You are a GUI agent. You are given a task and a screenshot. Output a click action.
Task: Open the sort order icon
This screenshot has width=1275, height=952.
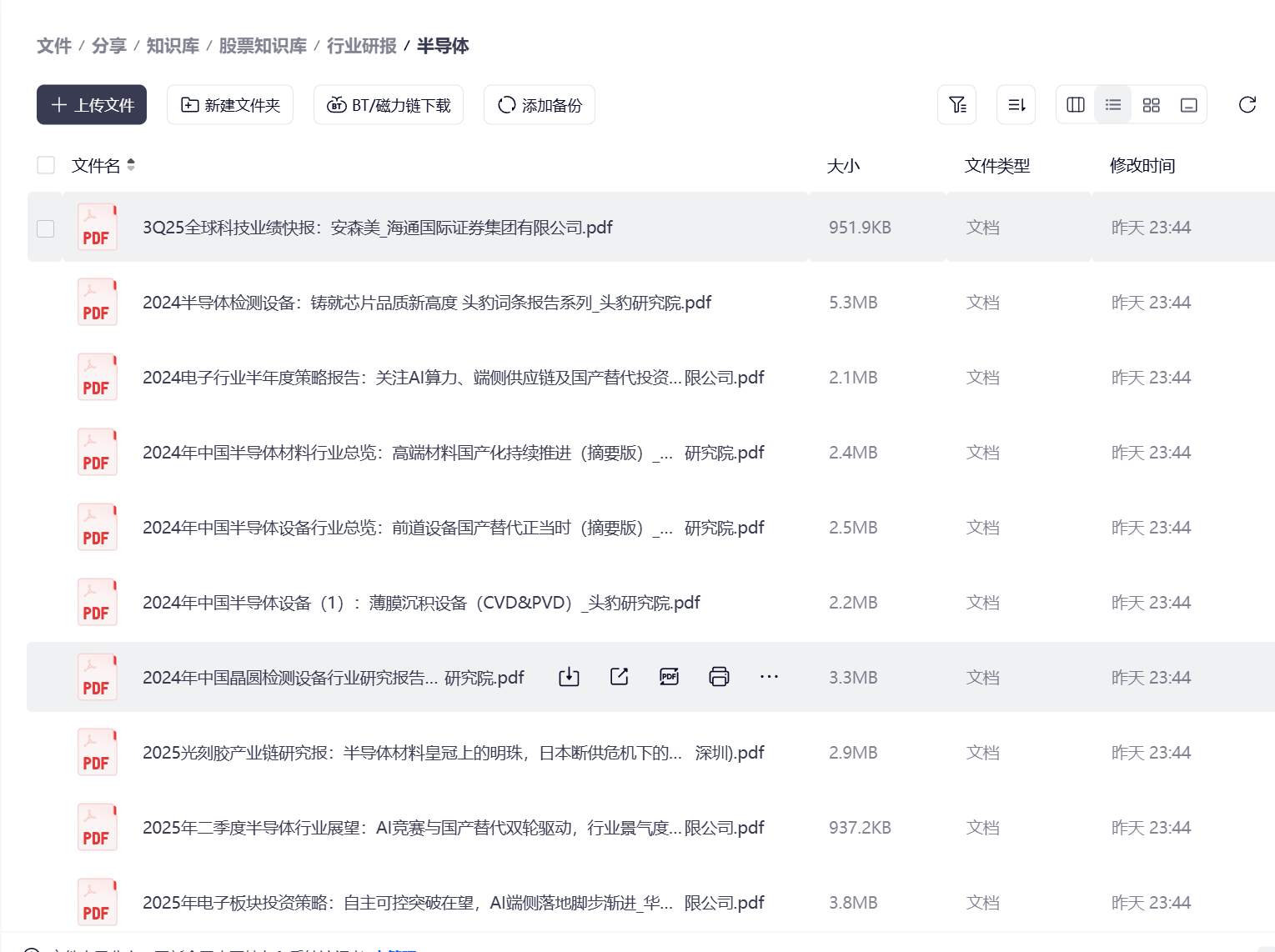coord(1016,105)
